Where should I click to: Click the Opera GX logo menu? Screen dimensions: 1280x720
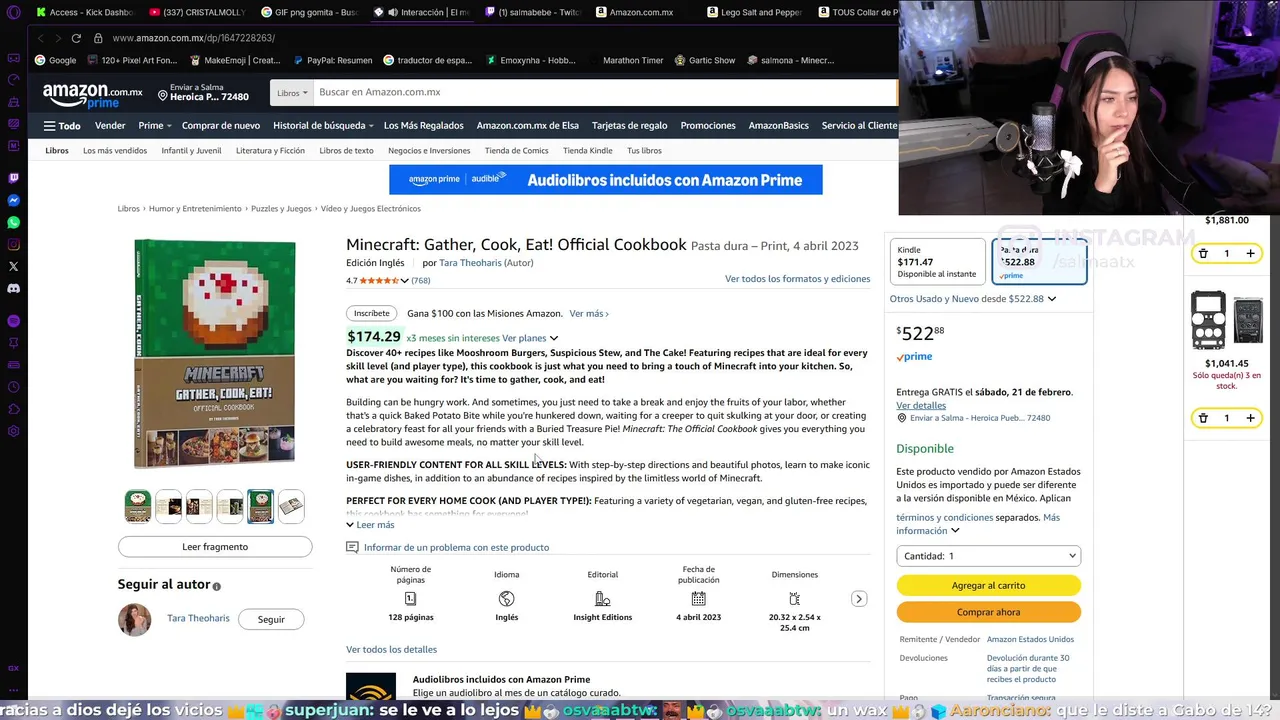click(13, 13)
